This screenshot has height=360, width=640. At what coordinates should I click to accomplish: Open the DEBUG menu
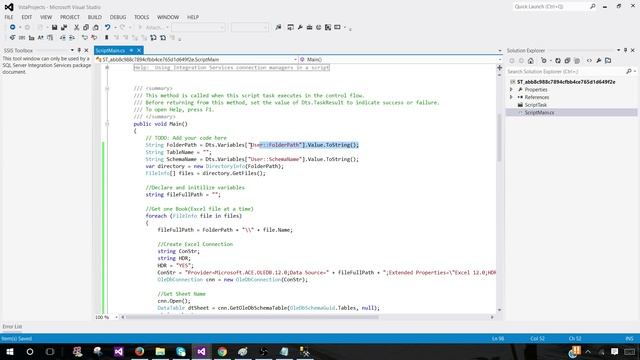point(118,17)
